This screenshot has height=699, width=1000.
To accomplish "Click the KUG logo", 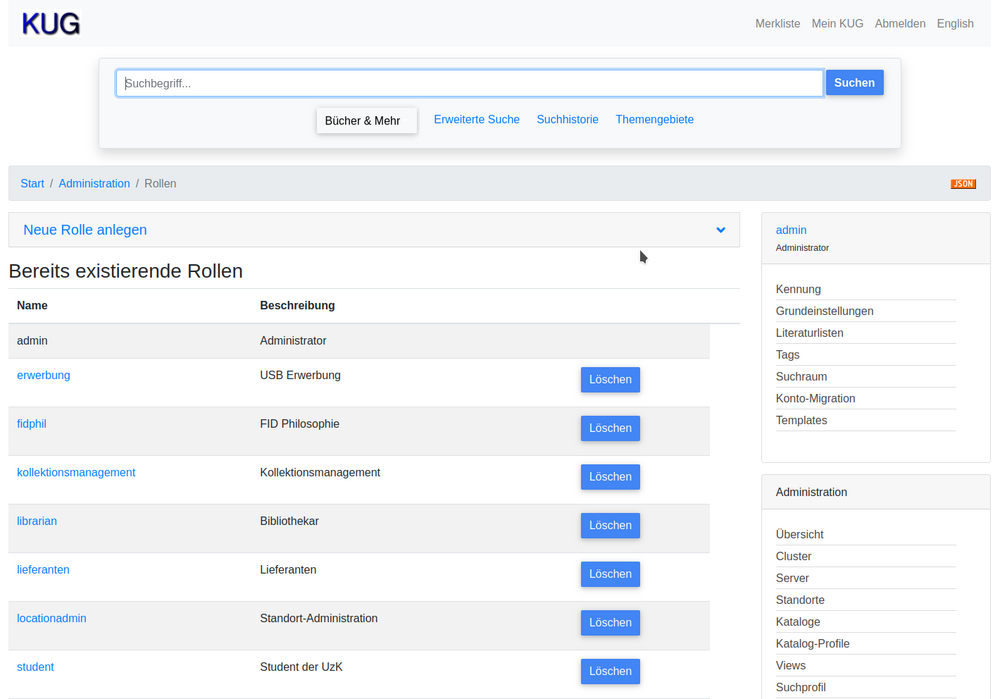I will tap(51, 24).
